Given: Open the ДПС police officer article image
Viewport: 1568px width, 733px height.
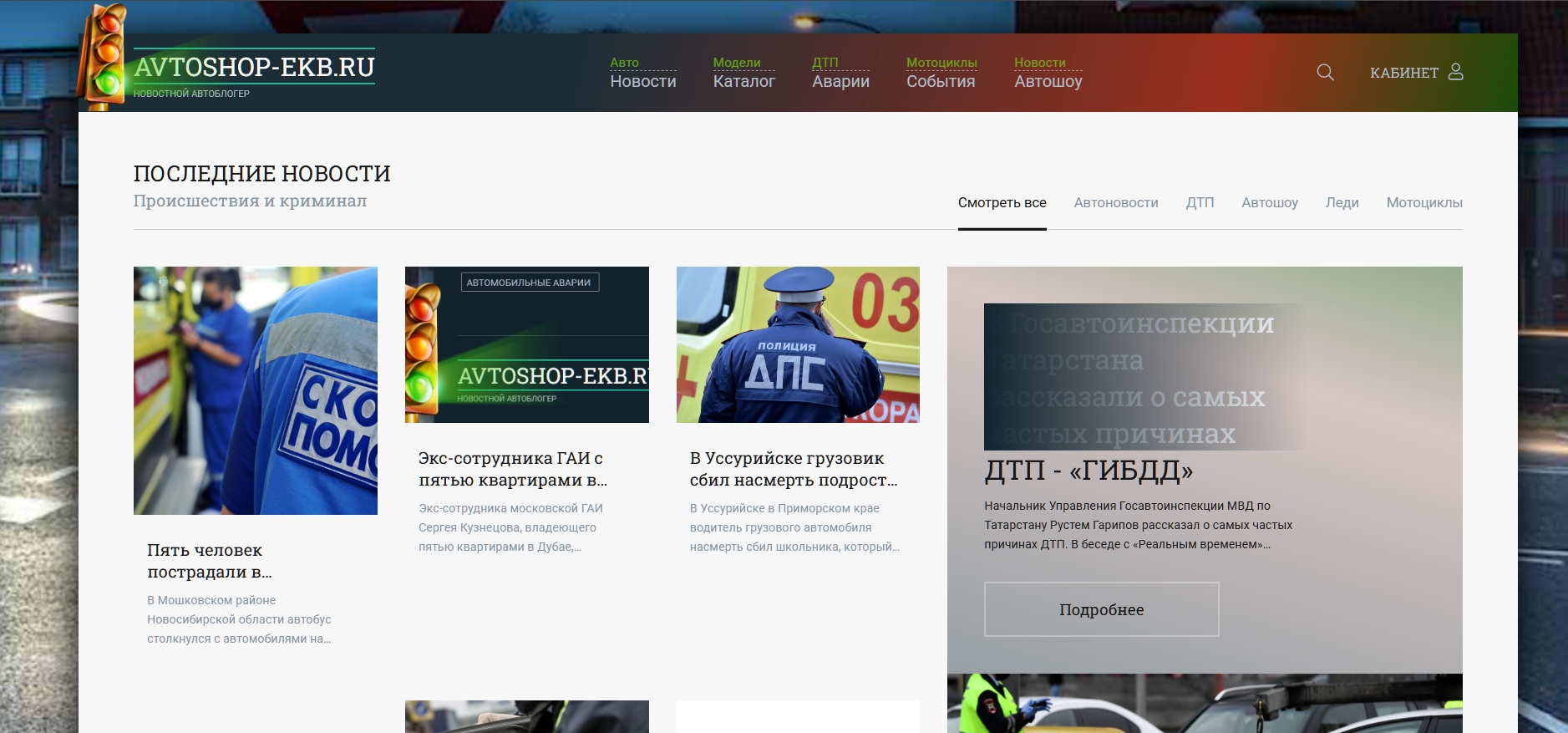Looking at the screenshot, I should (x=798, y=344).
